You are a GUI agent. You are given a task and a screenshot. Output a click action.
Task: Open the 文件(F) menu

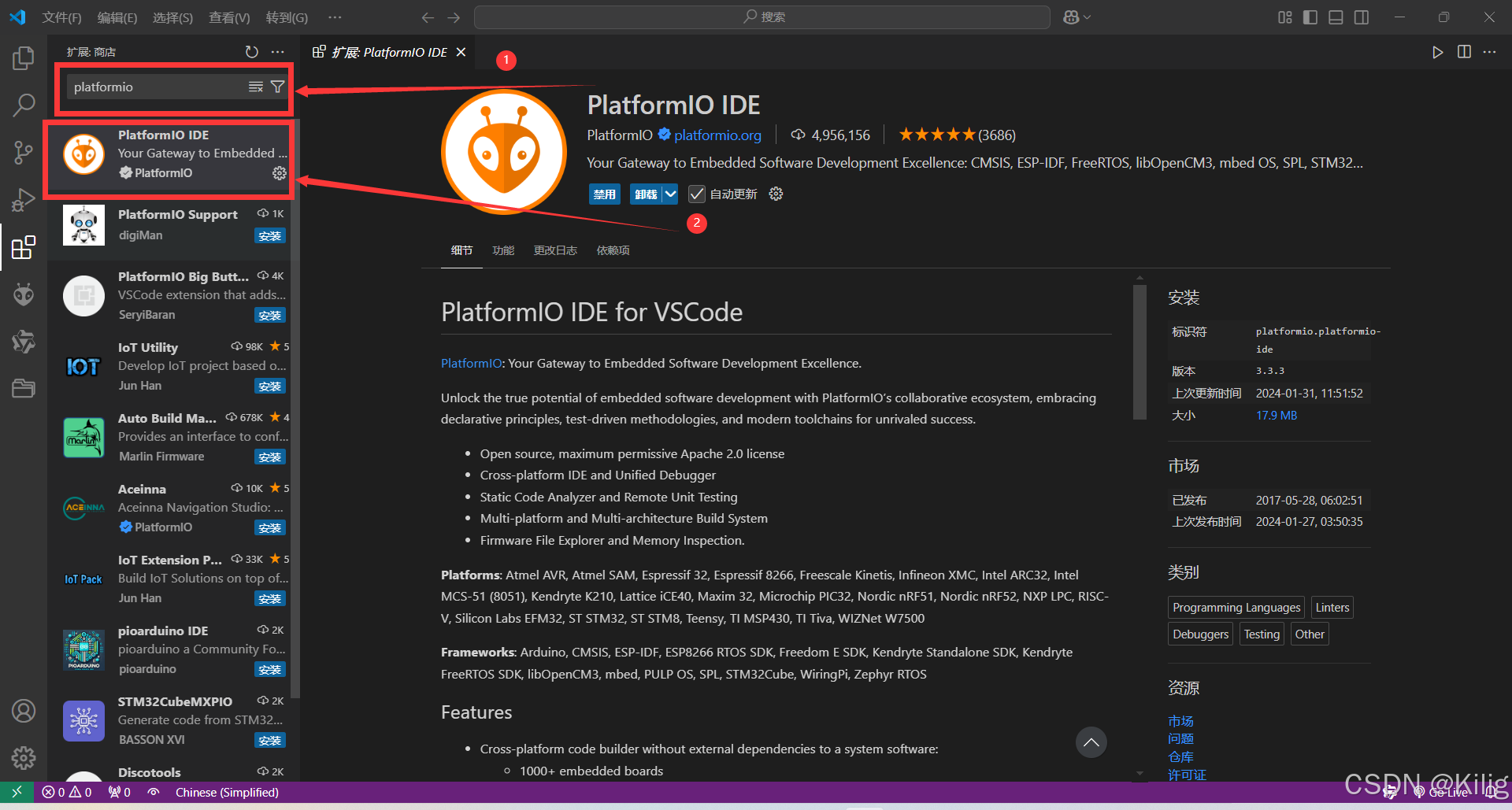(61, 17)
